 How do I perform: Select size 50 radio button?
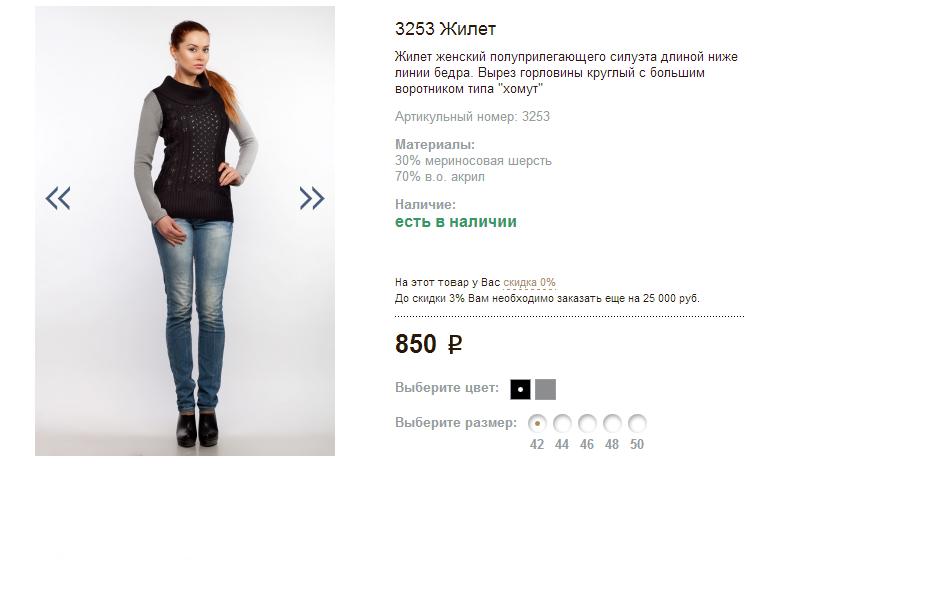click(637, 424)
